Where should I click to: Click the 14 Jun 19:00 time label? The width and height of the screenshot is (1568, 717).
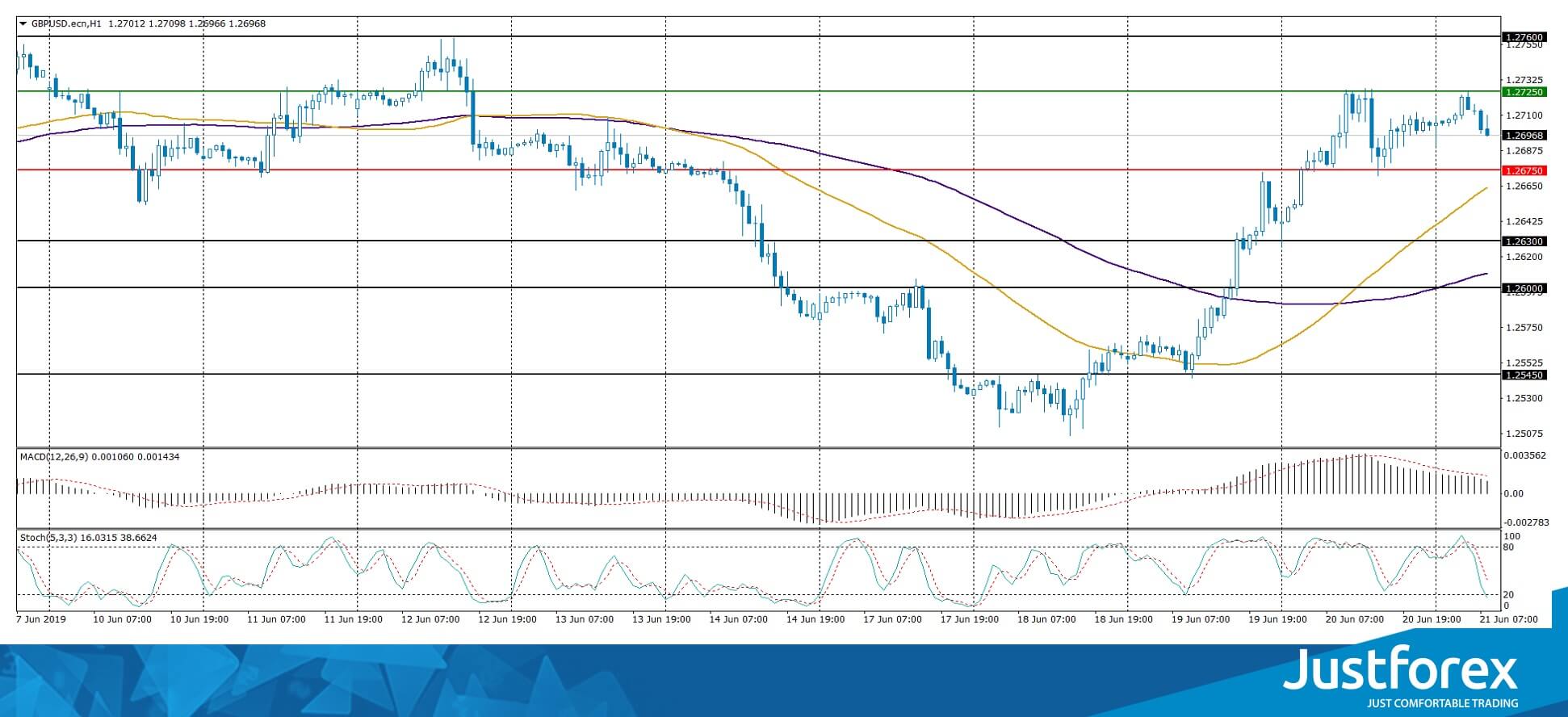815,619
